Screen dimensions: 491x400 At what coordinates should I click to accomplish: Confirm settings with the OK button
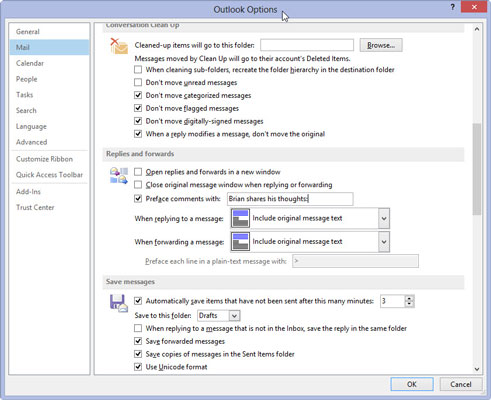[x=412, y=384]
